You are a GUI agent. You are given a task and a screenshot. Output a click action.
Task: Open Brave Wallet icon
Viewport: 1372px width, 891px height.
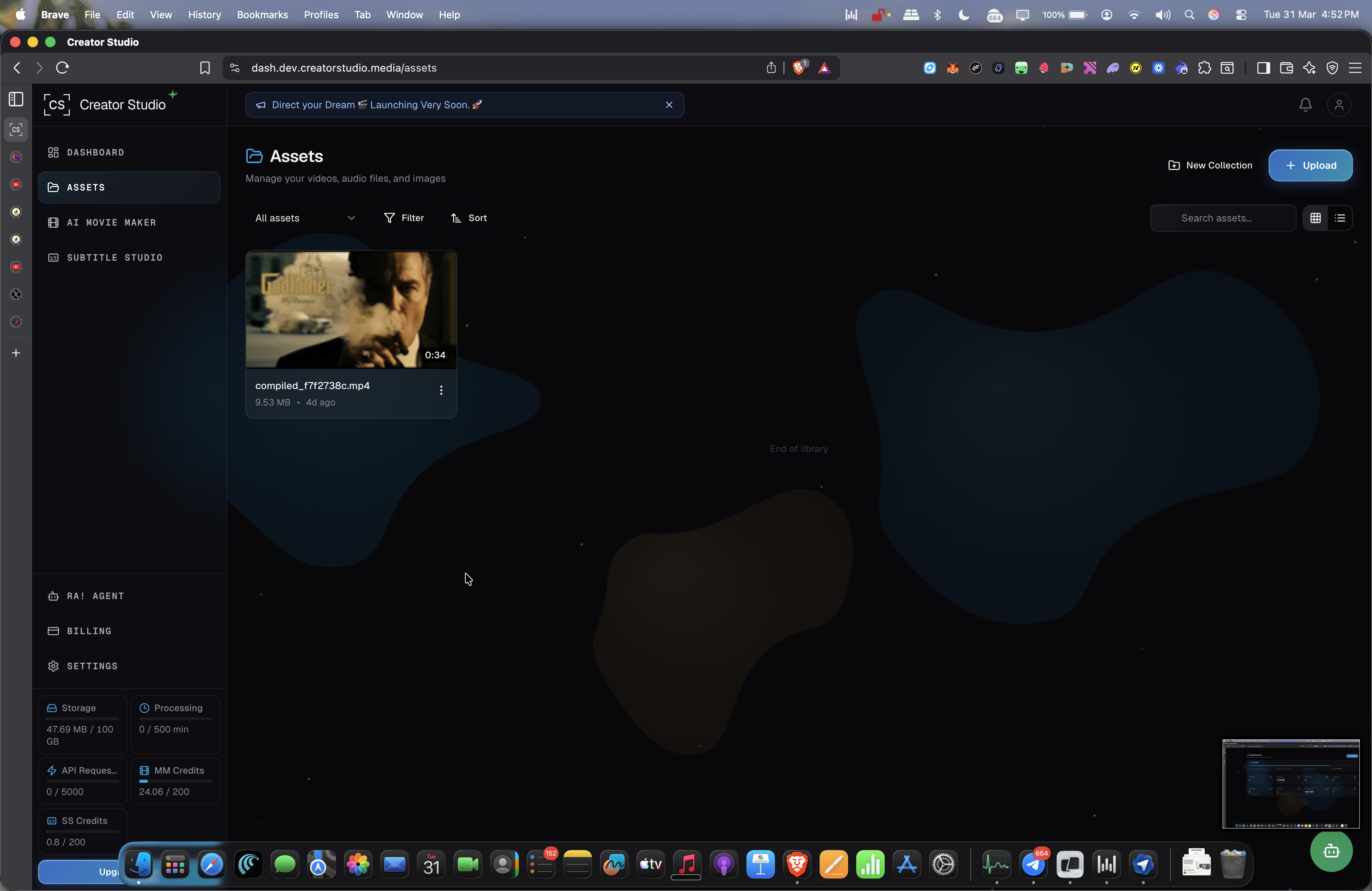[1286, 68]
